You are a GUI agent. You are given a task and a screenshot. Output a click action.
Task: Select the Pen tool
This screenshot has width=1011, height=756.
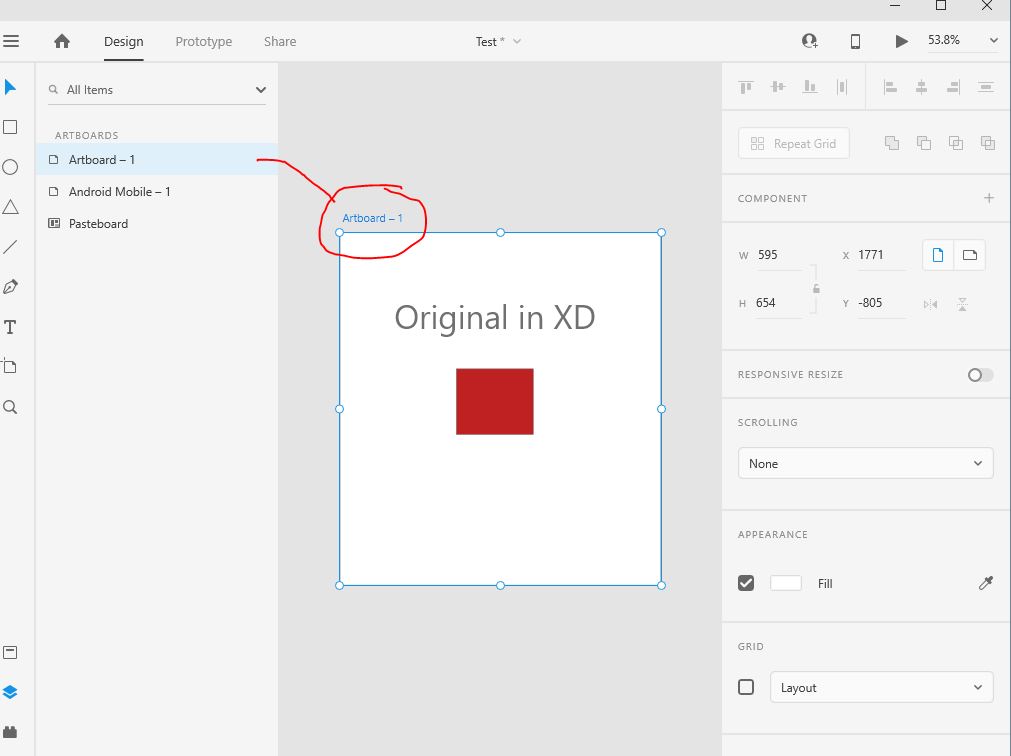[11, 287]
